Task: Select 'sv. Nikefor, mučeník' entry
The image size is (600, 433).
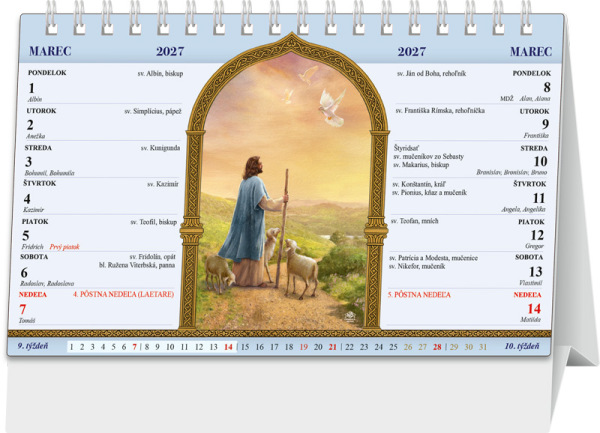Action: pyautogui.click(x=417, y=267)
